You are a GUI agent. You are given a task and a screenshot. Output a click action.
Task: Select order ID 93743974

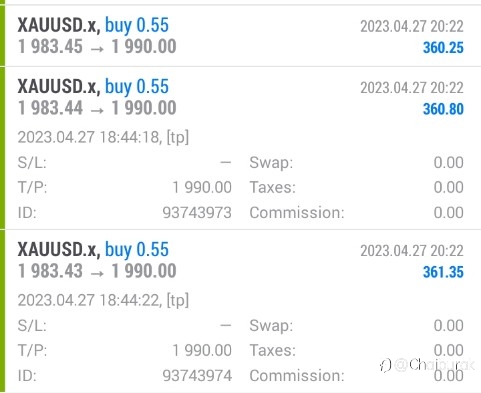[x=197, y=375]
